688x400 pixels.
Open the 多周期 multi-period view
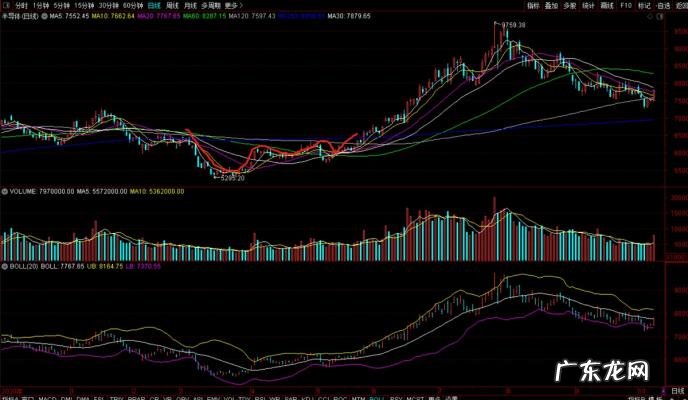(x=211, y=5)
